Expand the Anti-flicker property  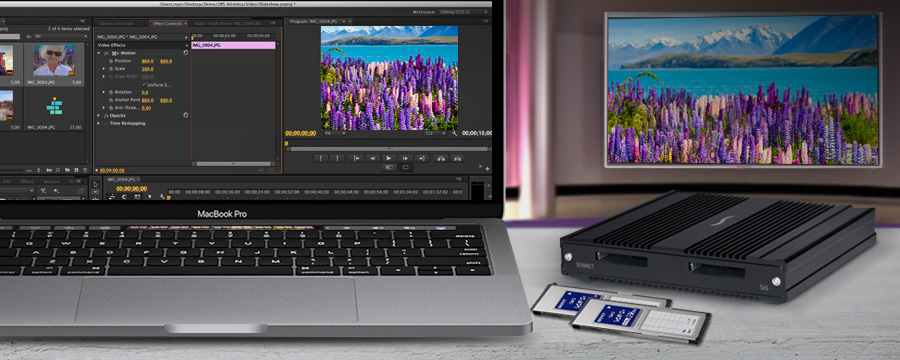coord(104,107)
